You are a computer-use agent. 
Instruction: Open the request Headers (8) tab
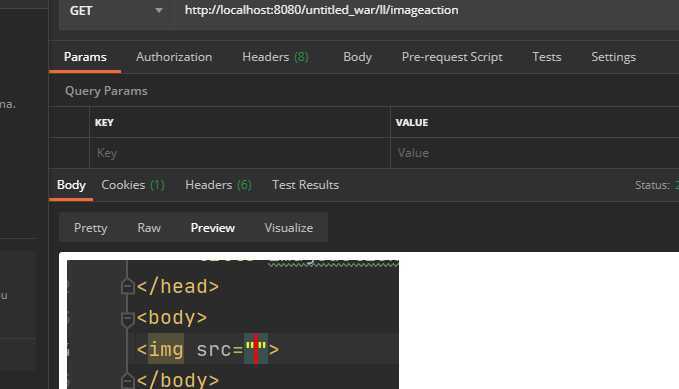point(275,57)
